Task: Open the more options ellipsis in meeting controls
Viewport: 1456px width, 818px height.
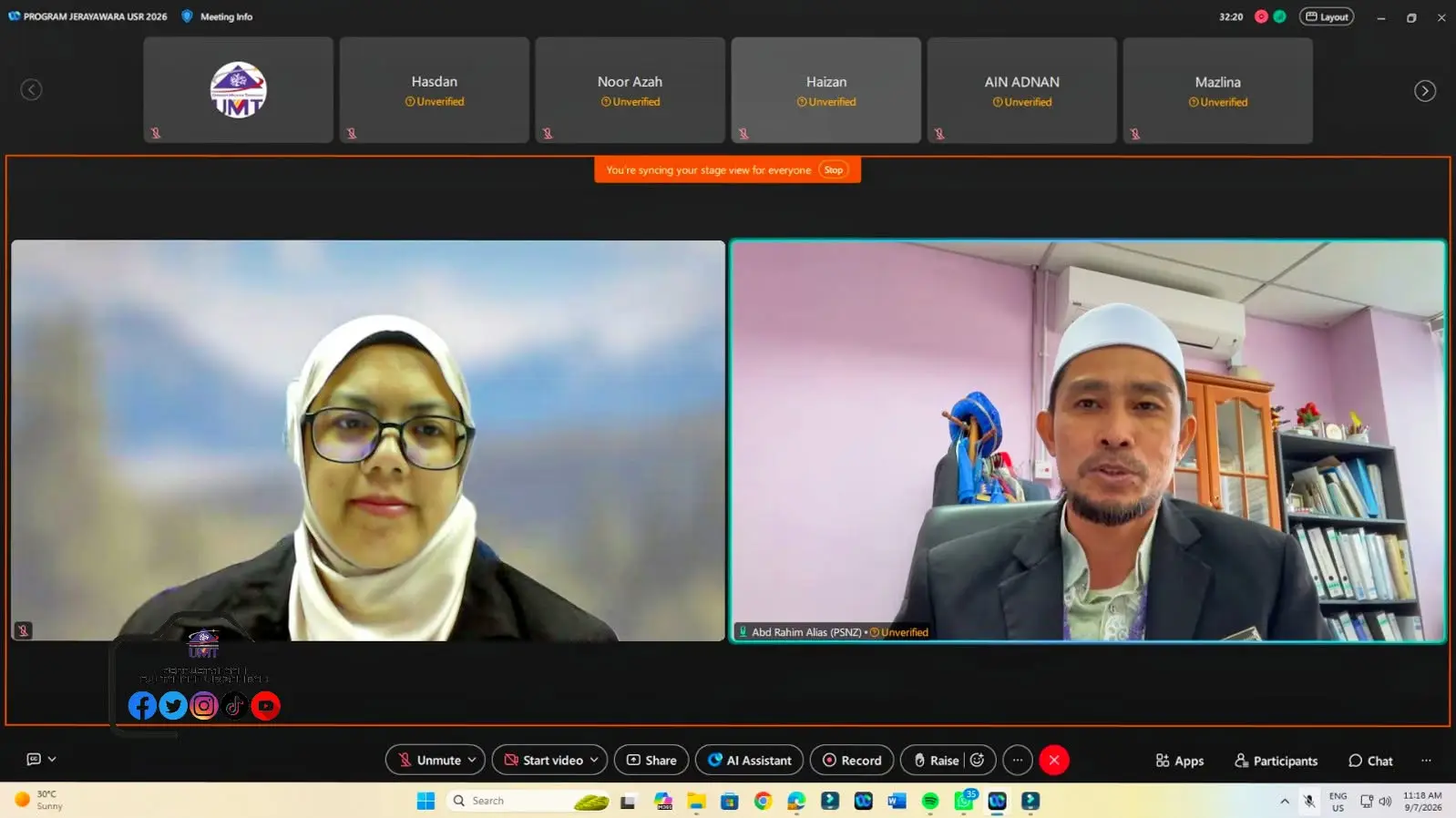Action: click(1018, 760)
